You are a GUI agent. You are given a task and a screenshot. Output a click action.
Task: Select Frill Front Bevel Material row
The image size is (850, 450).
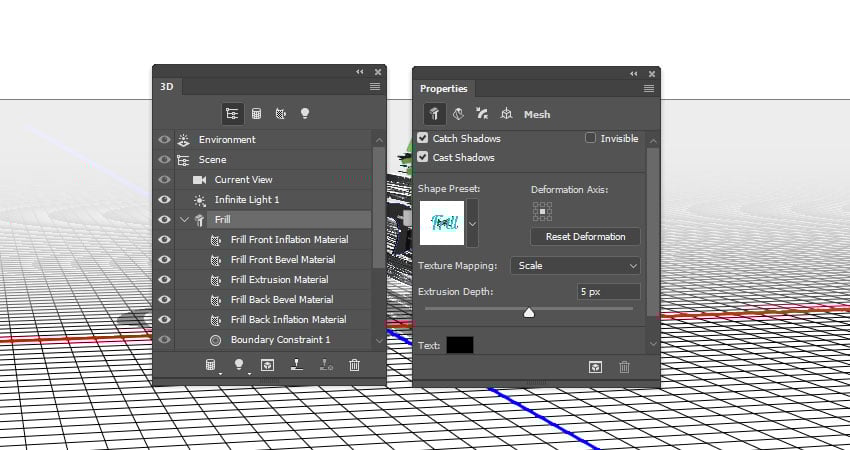273,260
